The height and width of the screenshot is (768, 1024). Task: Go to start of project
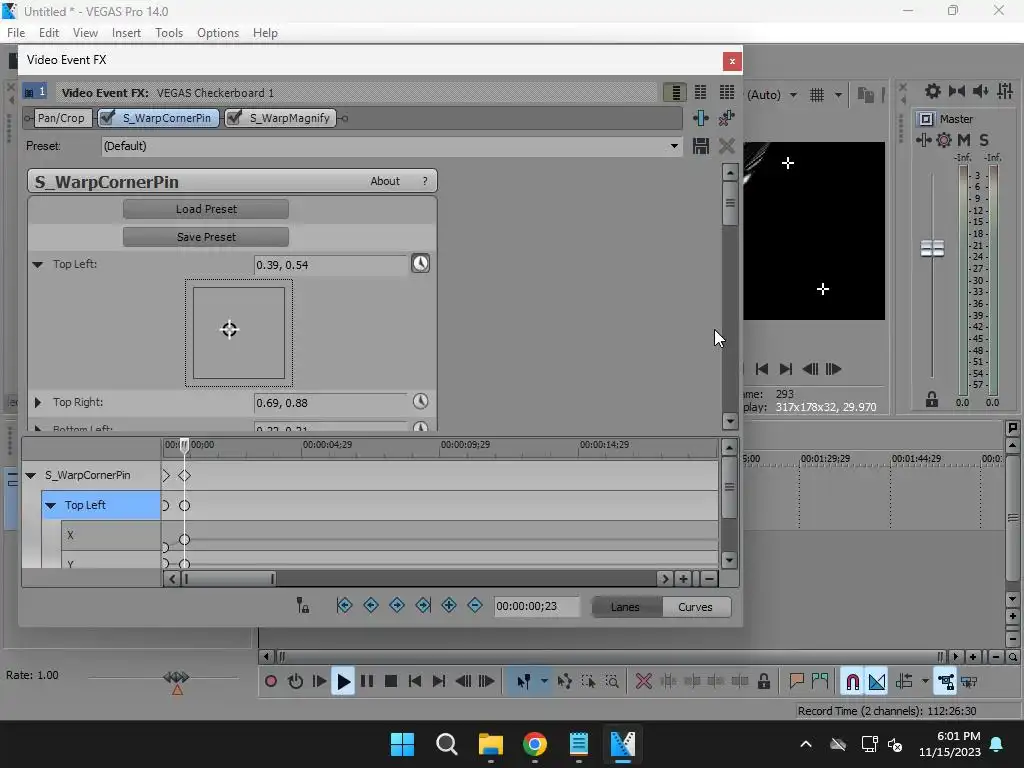coord(415,682)
